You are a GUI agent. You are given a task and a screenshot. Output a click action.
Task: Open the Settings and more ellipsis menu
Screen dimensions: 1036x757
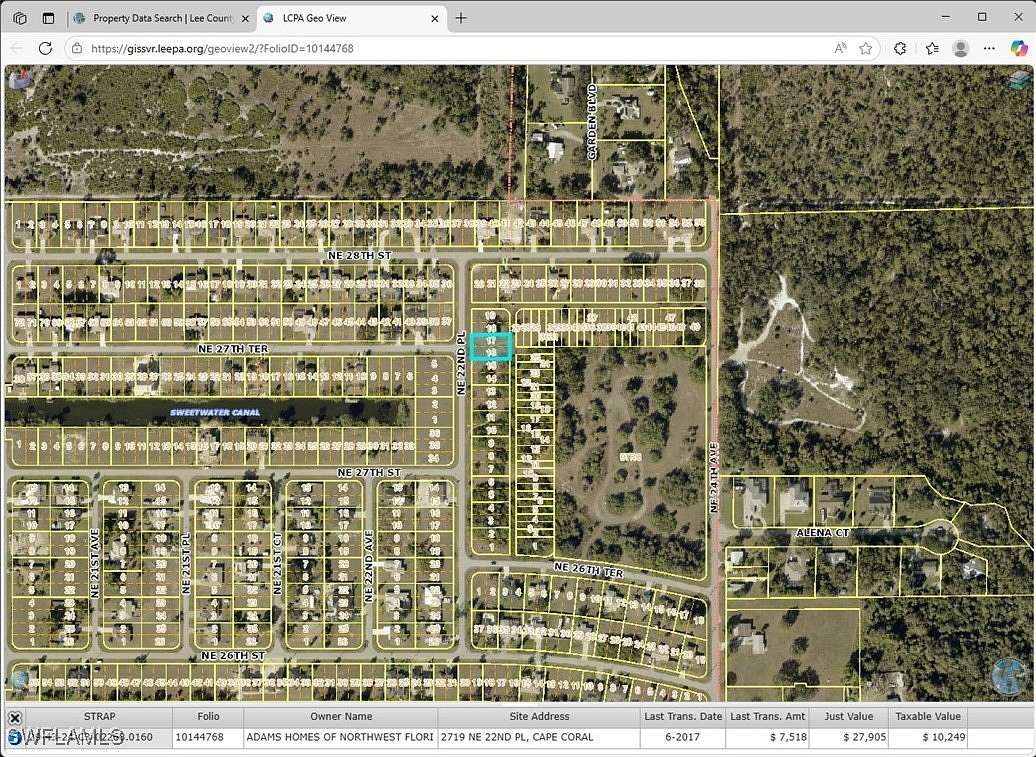989,48
